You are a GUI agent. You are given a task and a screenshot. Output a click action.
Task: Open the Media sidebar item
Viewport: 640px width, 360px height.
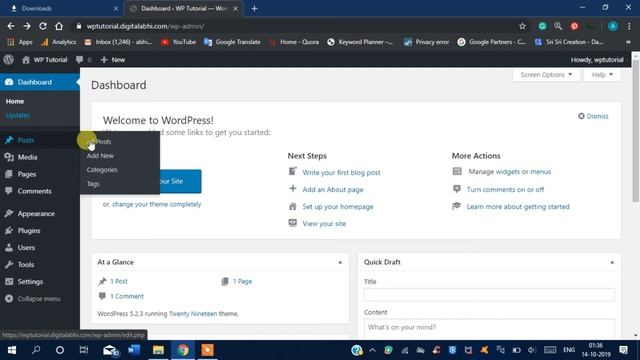point(40,157)
